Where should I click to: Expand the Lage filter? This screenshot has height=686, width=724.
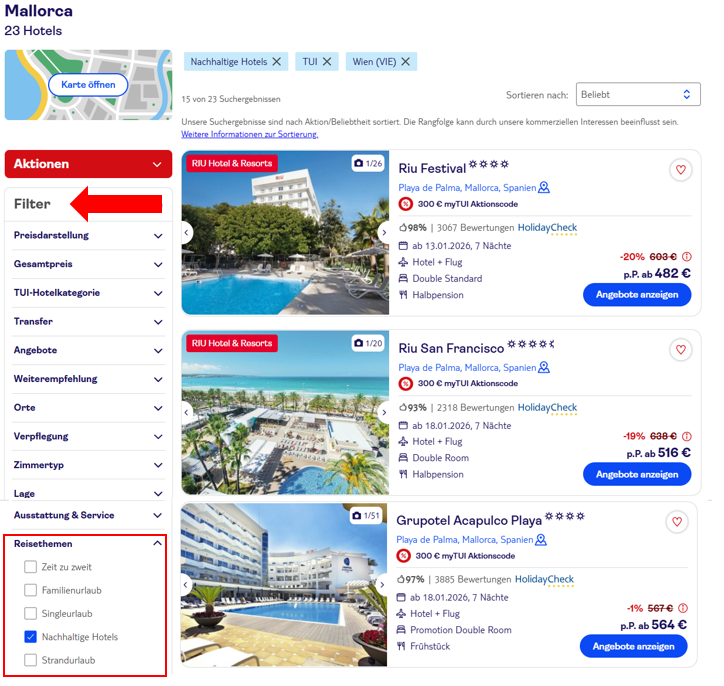[x=88, y=493]
